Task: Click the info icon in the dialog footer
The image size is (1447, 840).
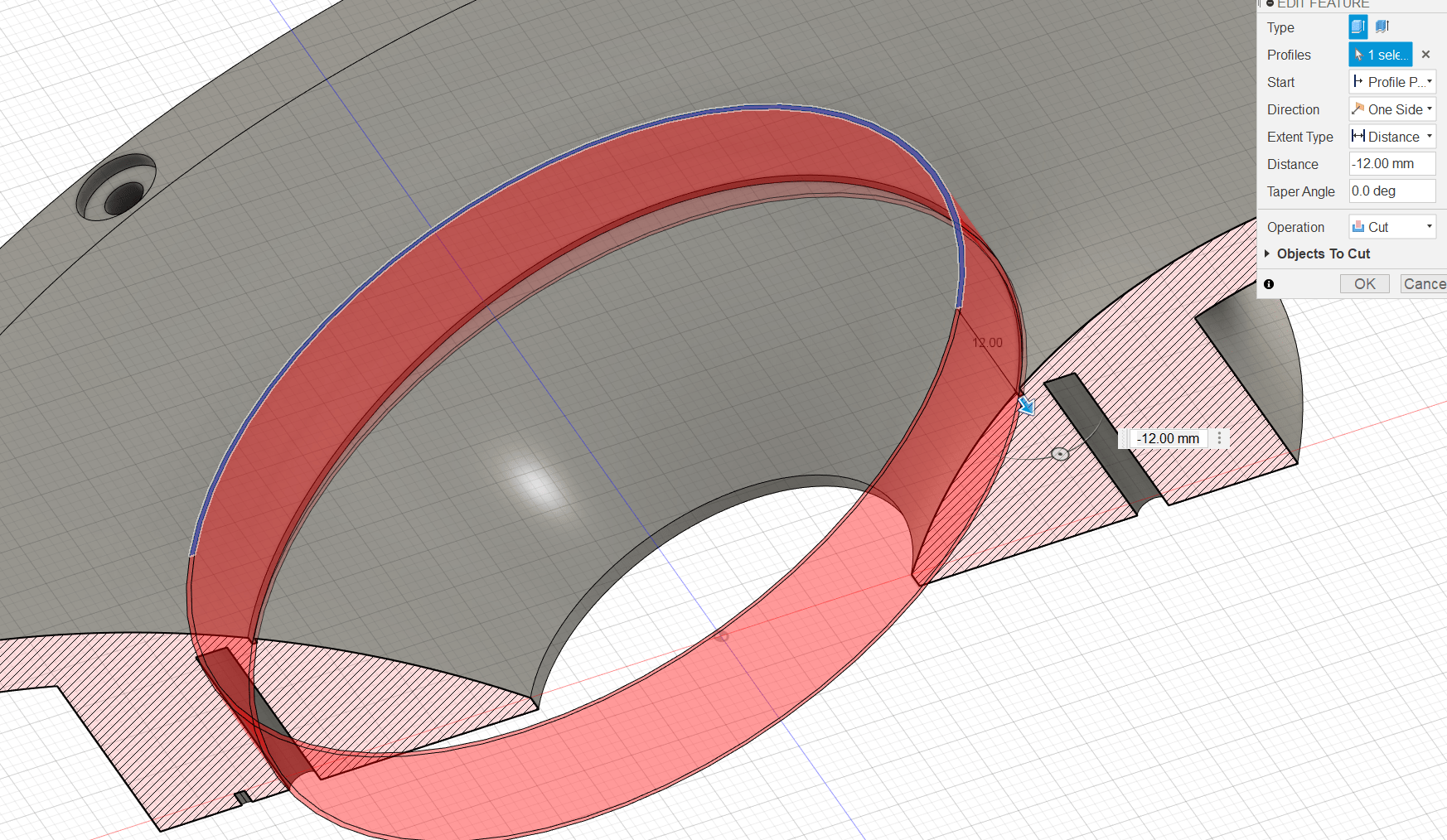Action: pyautogui.click(x=1269, y=284)
